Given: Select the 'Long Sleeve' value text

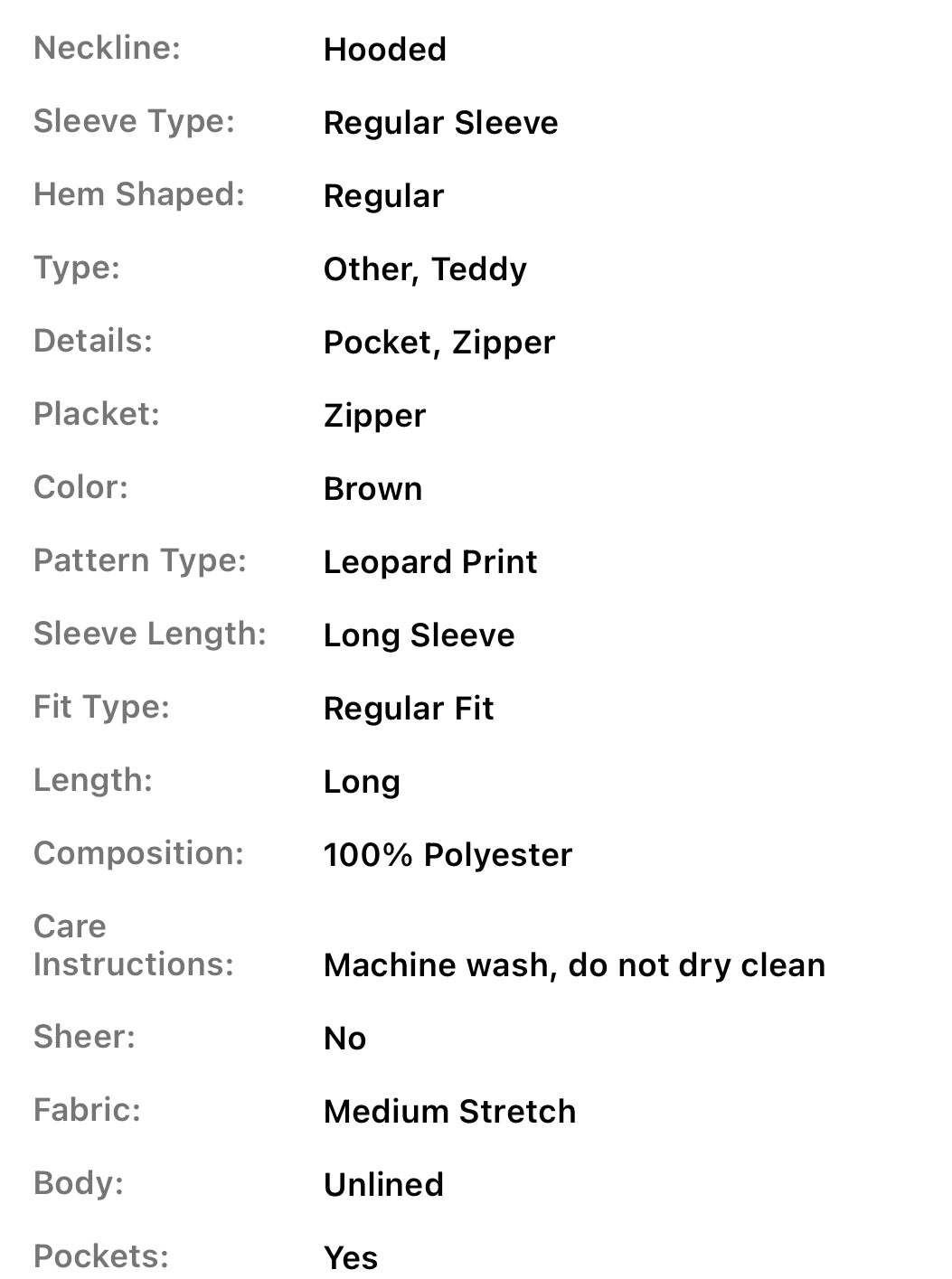Looking at the screenshot, I should (x=419, y=635).
